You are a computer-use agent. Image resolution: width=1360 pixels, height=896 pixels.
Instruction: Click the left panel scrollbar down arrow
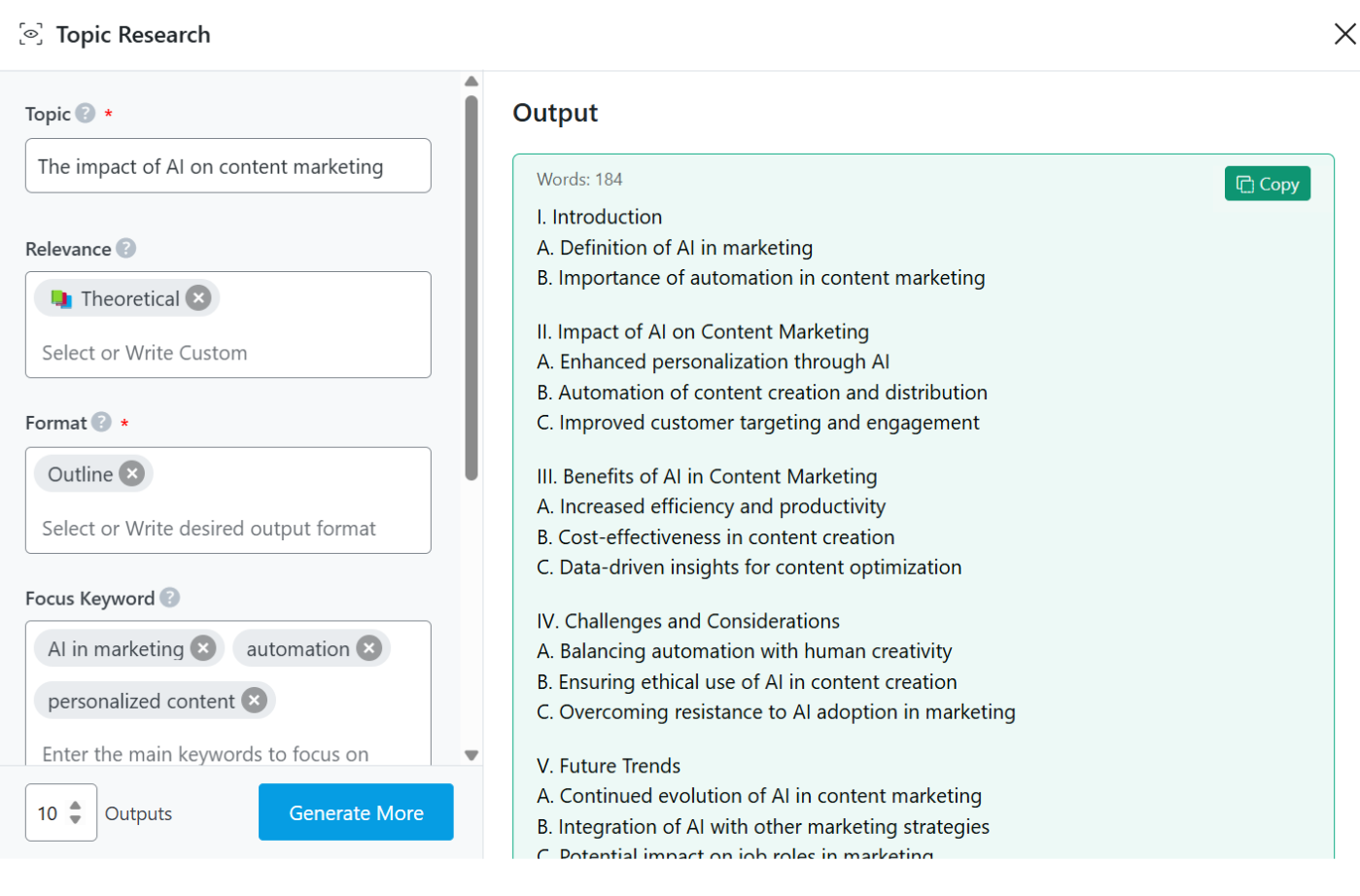pyautogui.click(x=471, y=755)
